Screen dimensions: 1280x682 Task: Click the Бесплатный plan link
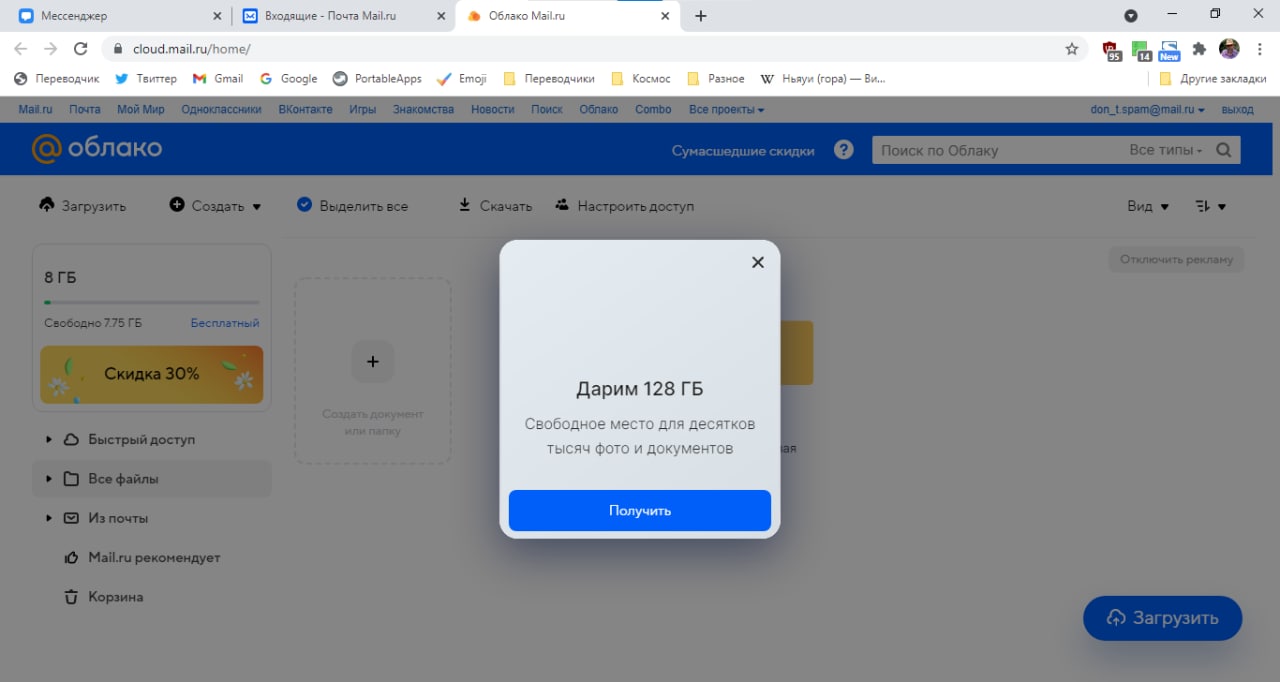coord(225,323)
